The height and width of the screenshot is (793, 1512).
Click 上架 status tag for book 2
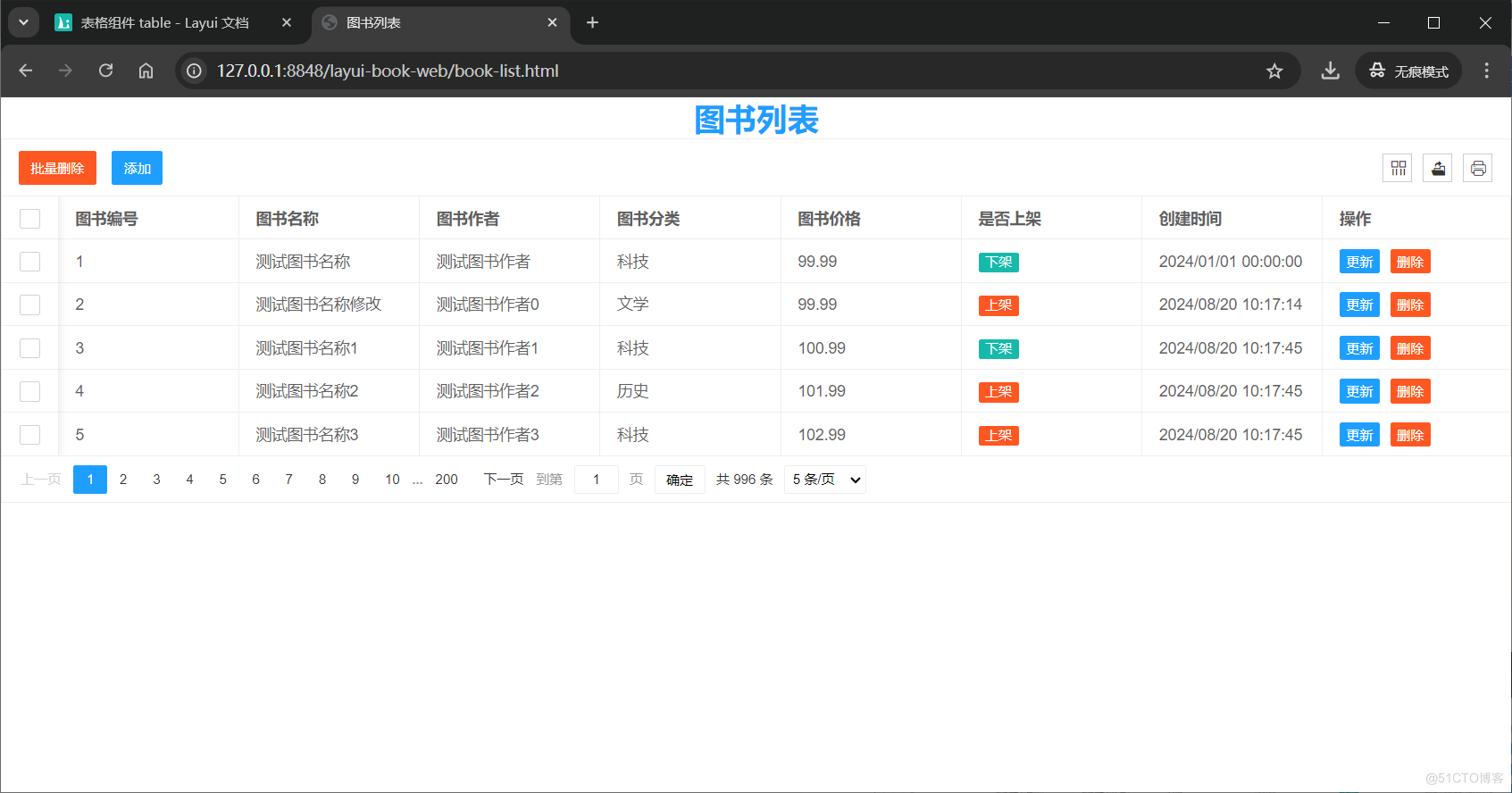pos(998,305)
